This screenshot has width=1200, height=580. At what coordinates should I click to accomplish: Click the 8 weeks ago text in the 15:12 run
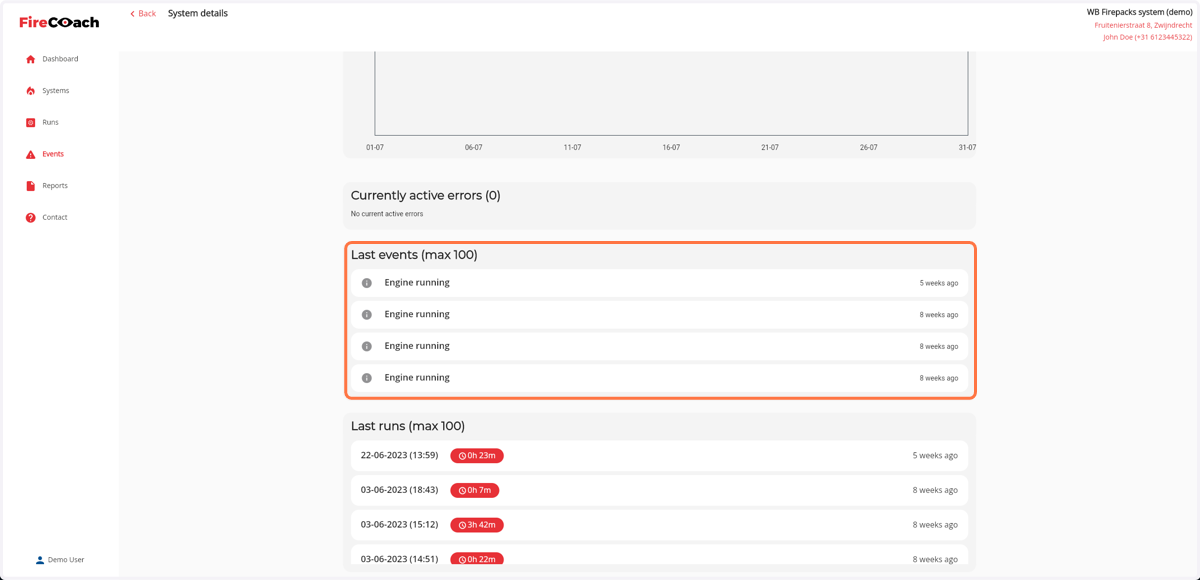click(x=935, y=525)
